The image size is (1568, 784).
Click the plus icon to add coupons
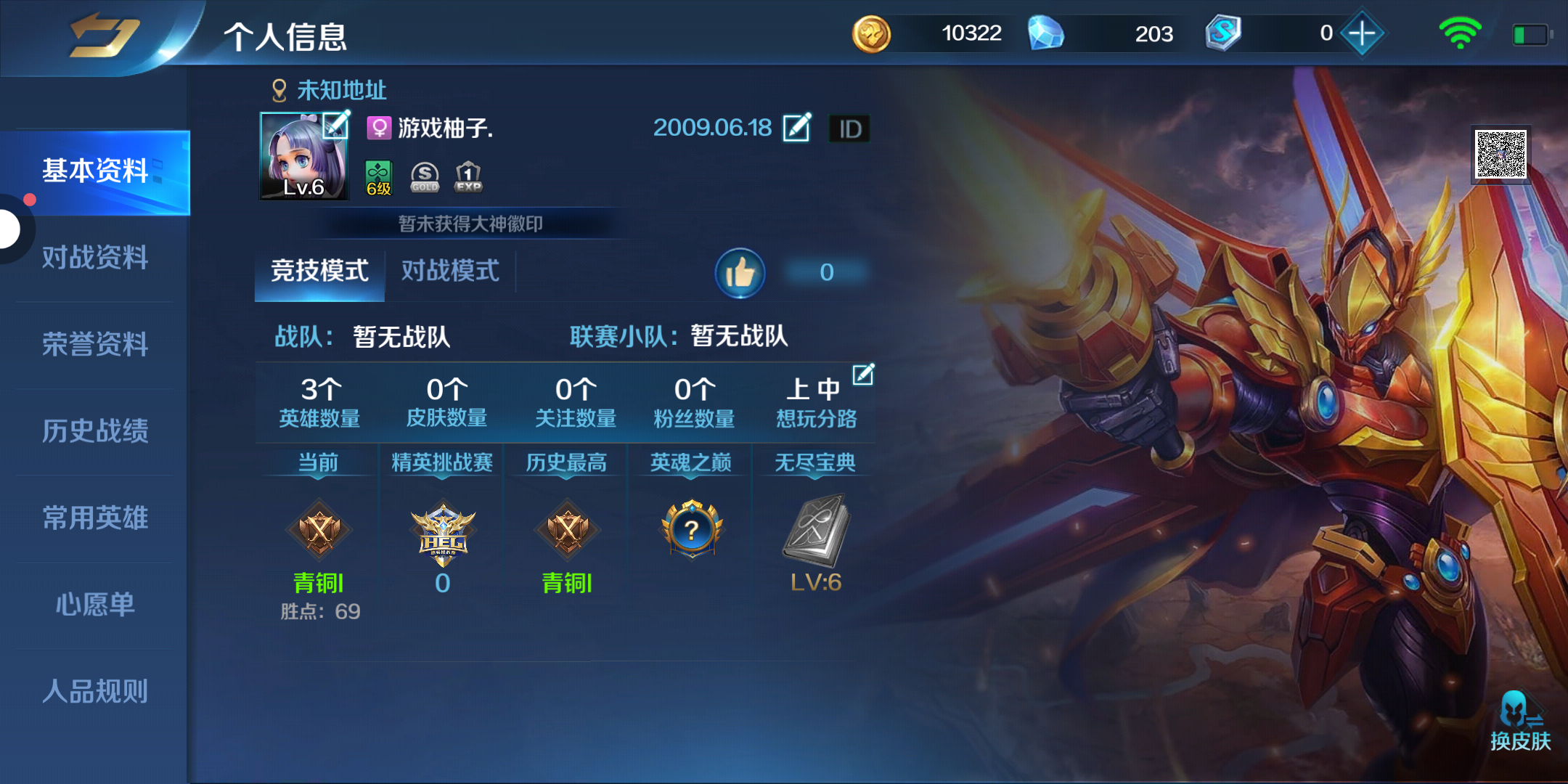(1362, 33)
